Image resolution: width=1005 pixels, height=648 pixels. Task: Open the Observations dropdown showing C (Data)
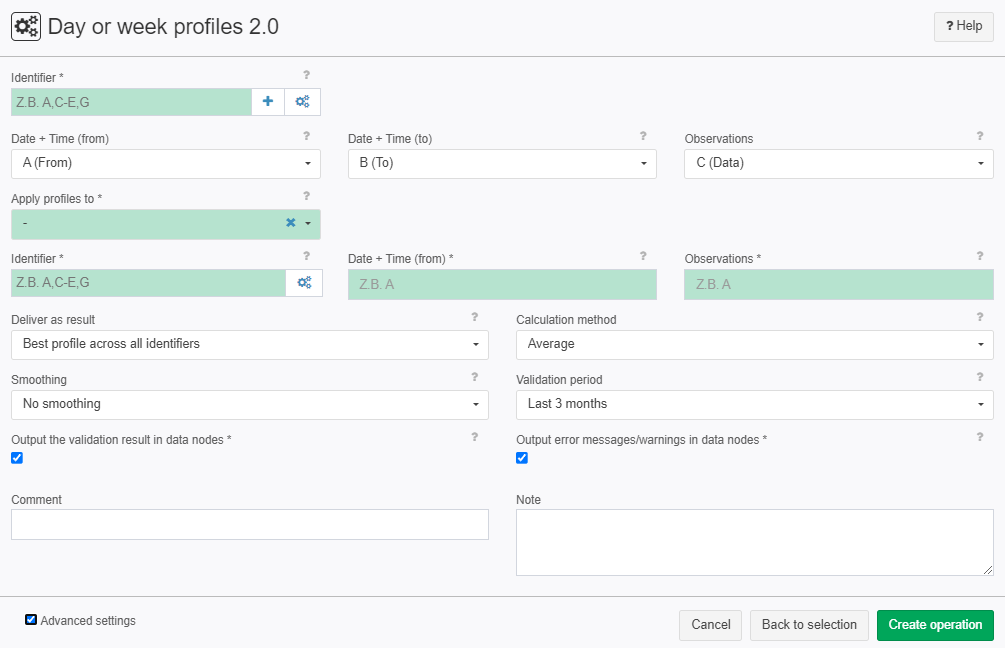coord(838,163)
